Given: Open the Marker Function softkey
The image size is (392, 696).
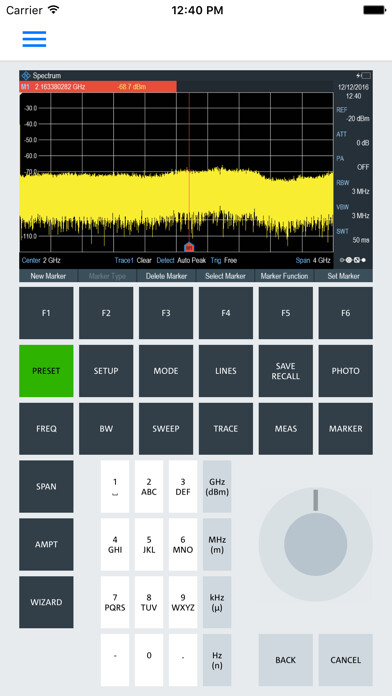Looking at the screenshot, I should coord(285,276).
